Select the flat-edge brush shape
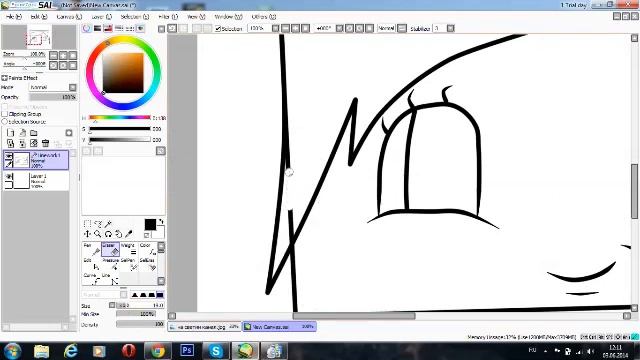The height and width of the screenshot is (360, 640). [160, 295]
